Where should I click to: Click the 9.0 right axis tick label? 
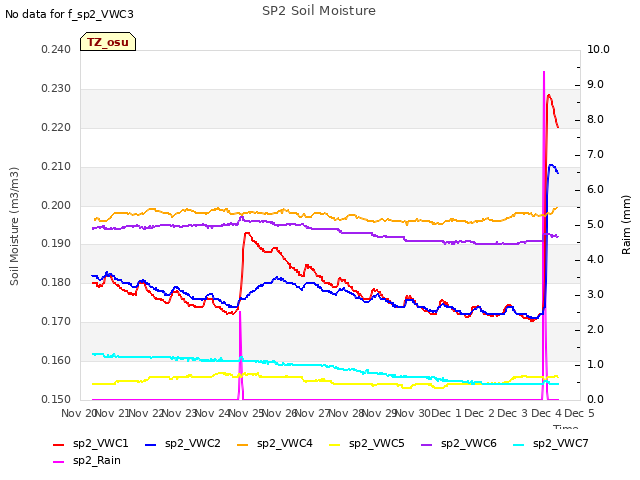coord(596,84)
